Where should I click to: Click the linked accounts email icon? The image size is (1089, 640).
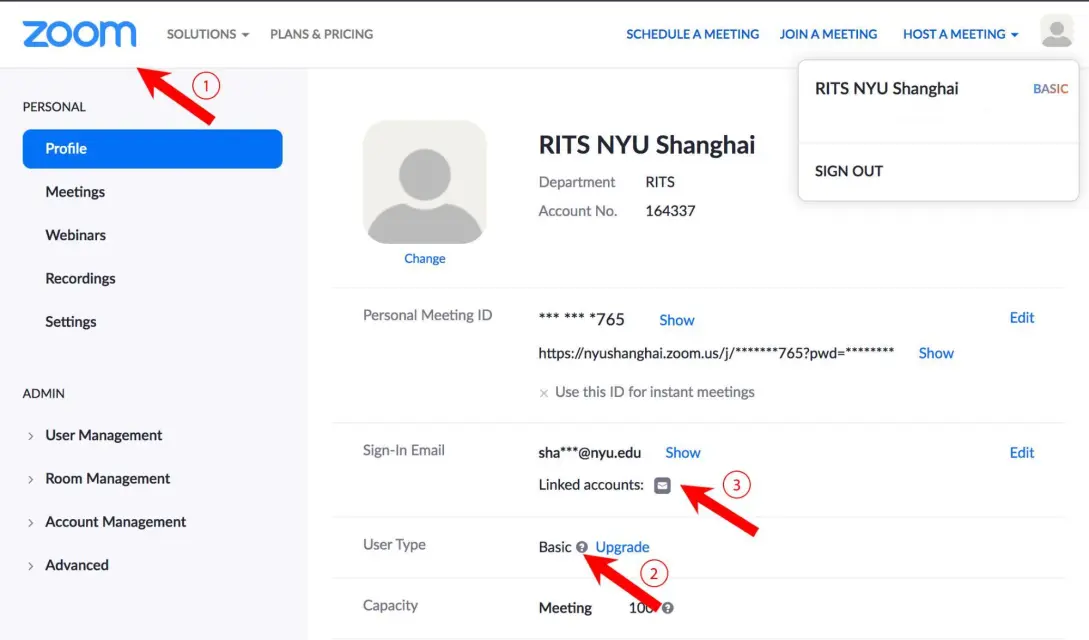(x=662, y=485)
